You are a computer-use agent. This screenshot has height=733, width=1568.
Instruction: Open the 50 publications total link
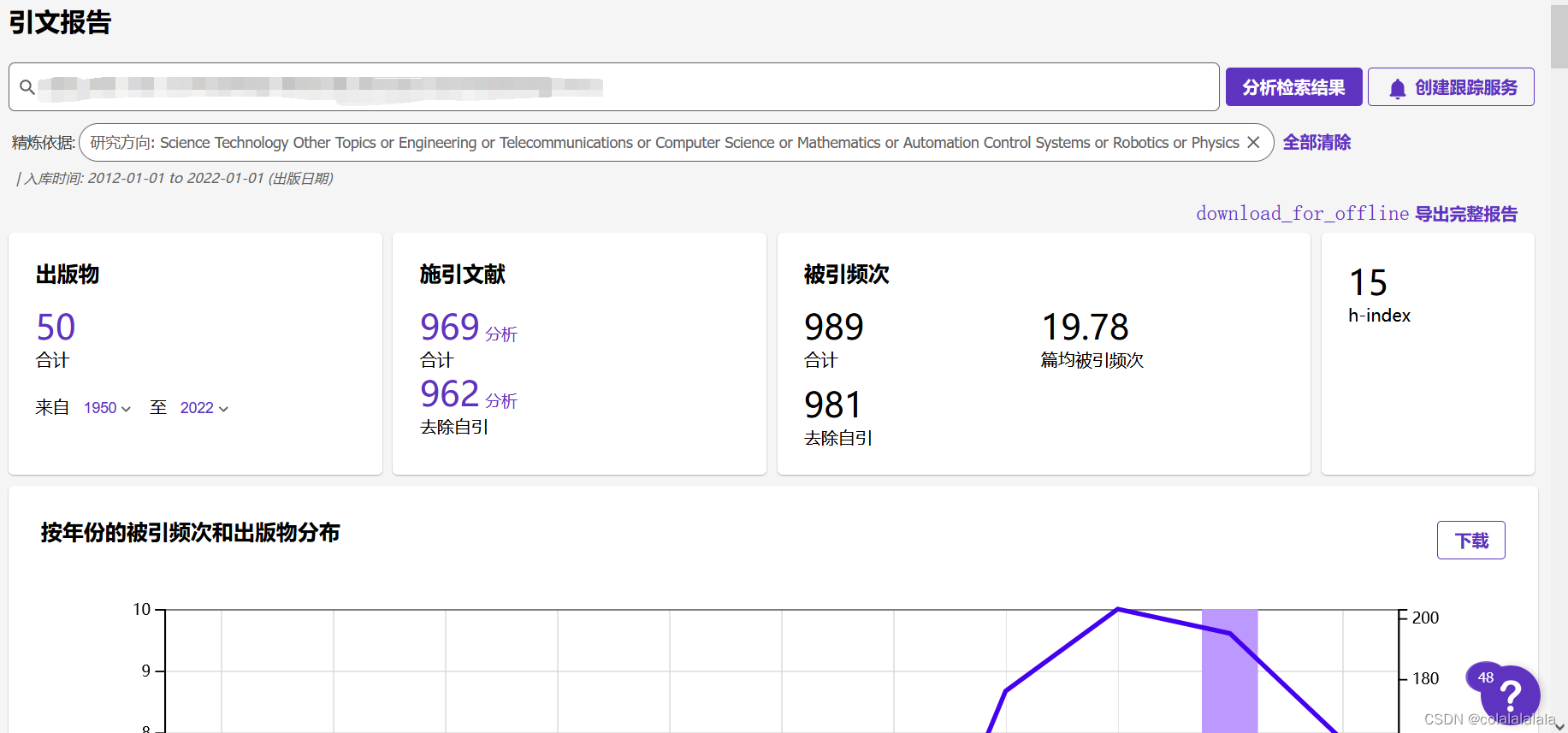click(56, 327)
